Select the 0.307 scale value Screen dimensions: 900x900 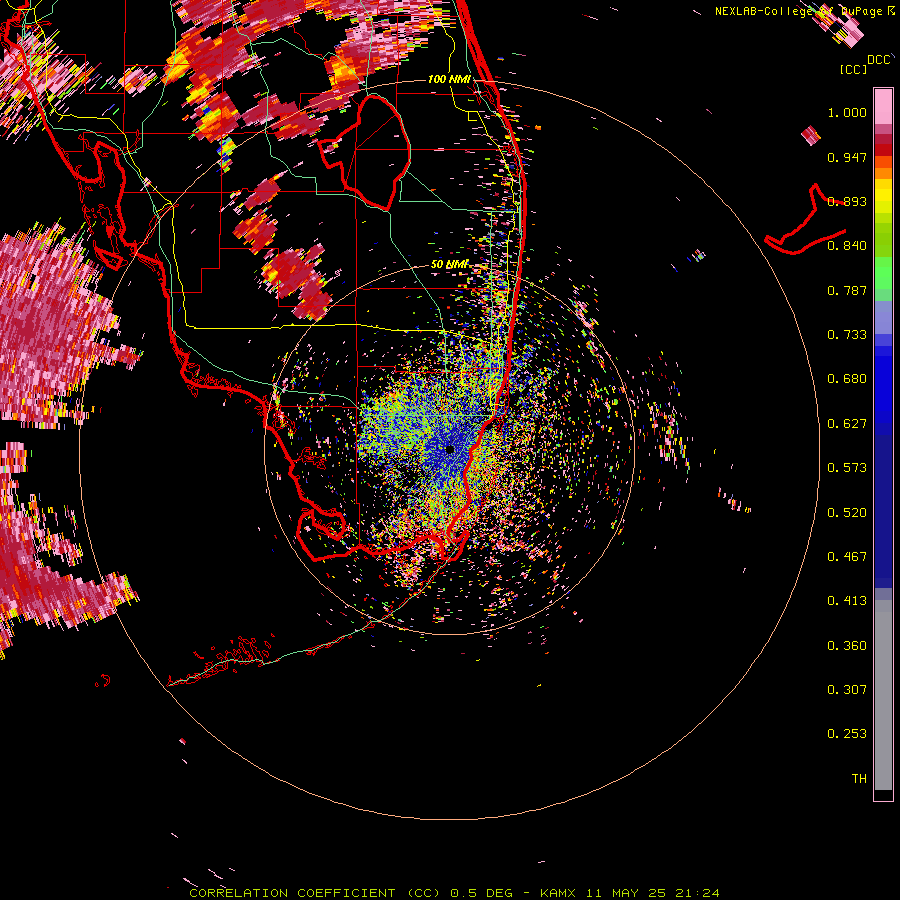(x=847, y=690)
